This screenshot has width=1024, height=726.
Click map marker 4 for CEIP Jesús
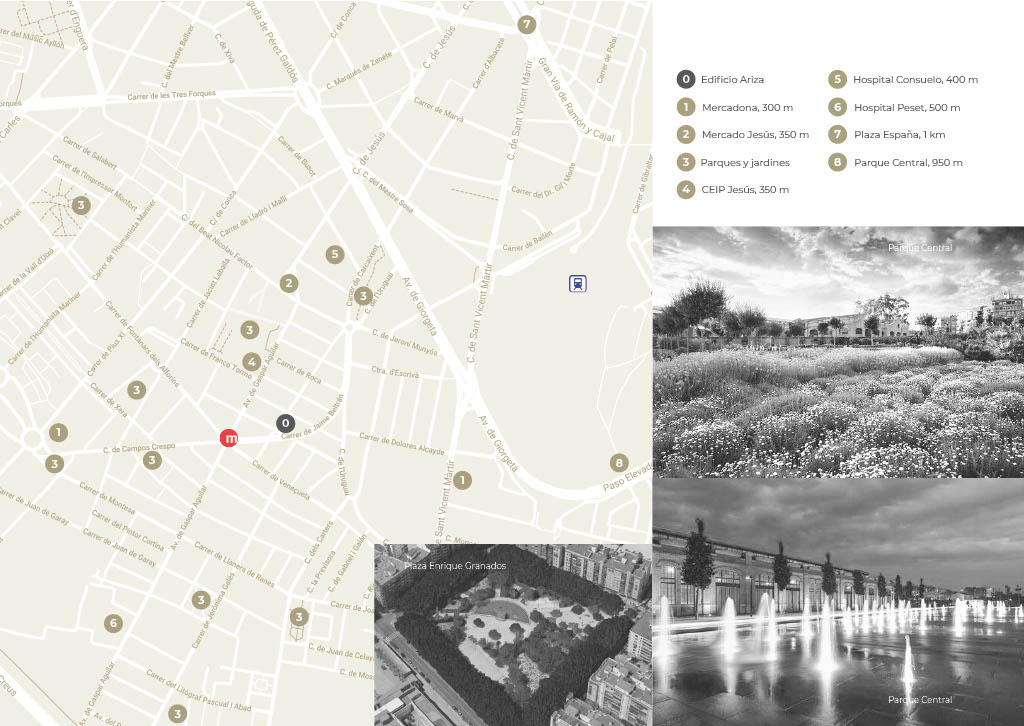point(252,362)
